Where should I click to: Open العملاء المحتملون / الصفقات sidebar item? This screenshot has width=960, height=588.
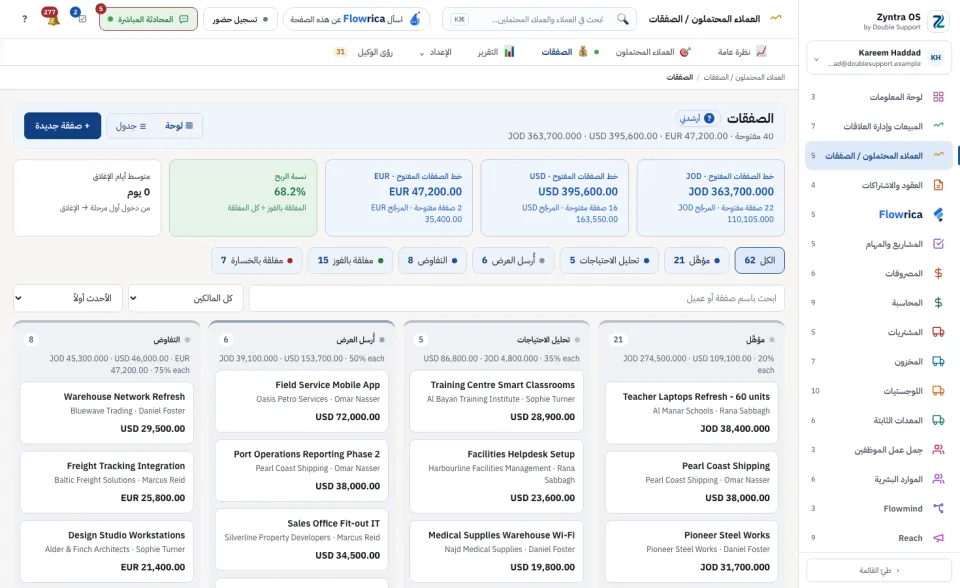click(879, 156)
